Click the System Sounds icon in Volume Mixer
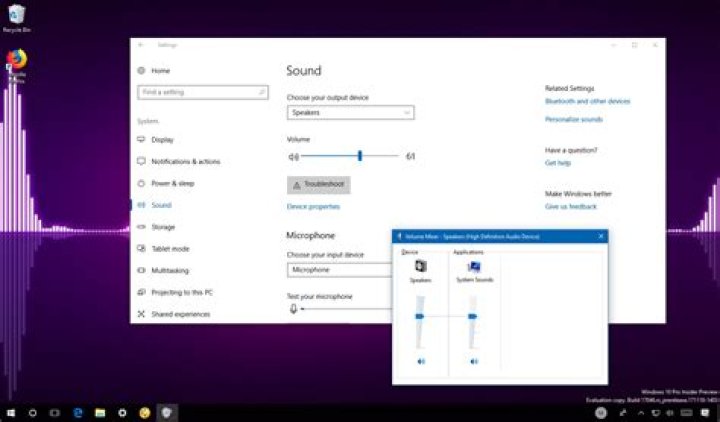The image size is (720, 422). coord(474,266)
